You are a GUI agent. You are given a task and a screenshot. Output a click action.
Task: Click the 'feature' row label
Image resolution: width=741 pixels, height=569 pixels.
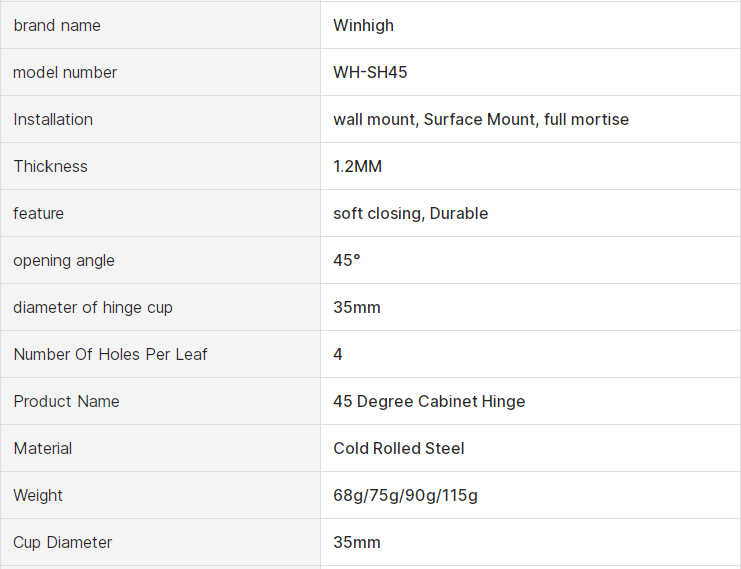click(x=38, y=214)
